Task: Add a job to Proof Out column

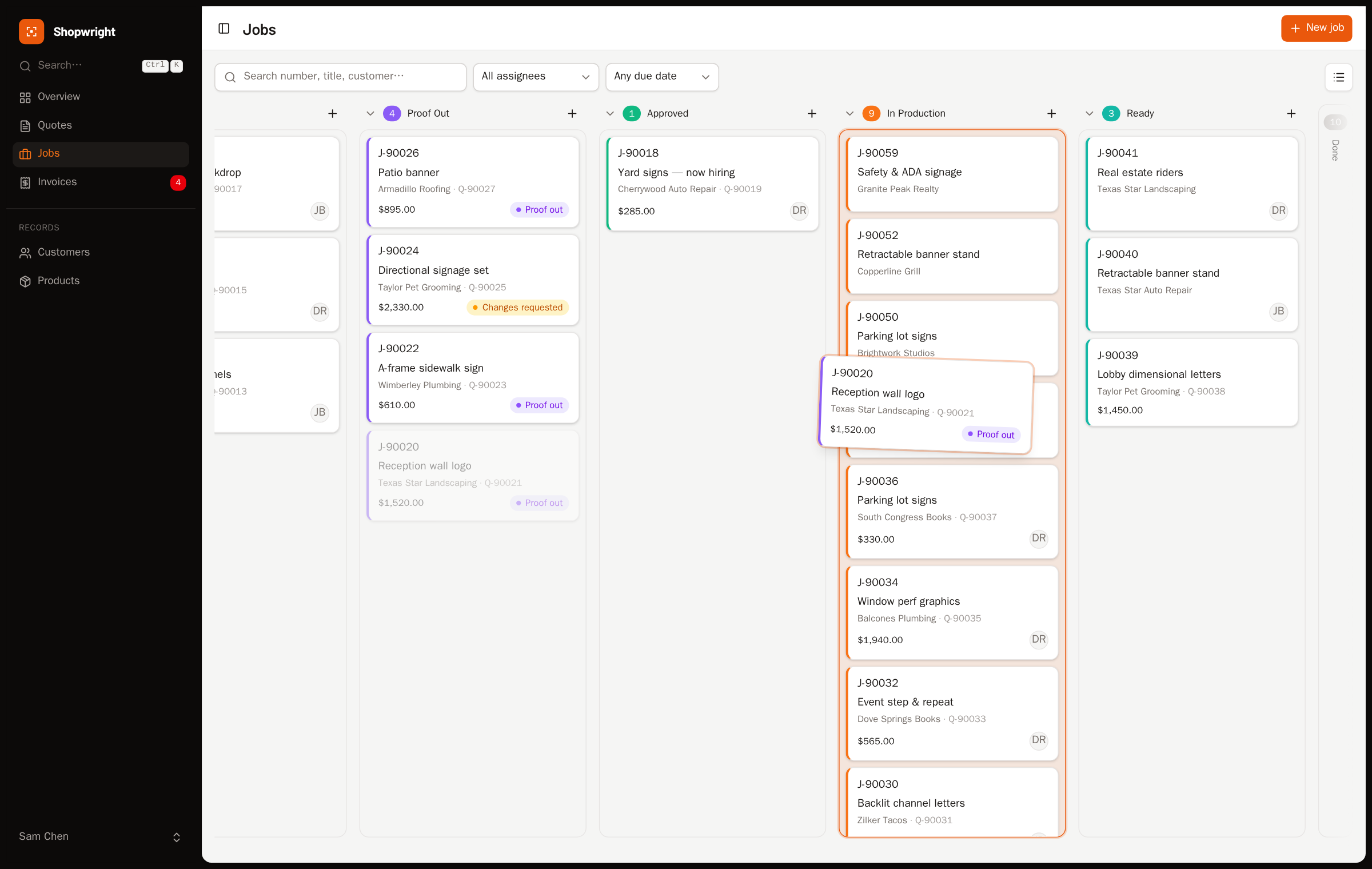Action: pos(572,114)
